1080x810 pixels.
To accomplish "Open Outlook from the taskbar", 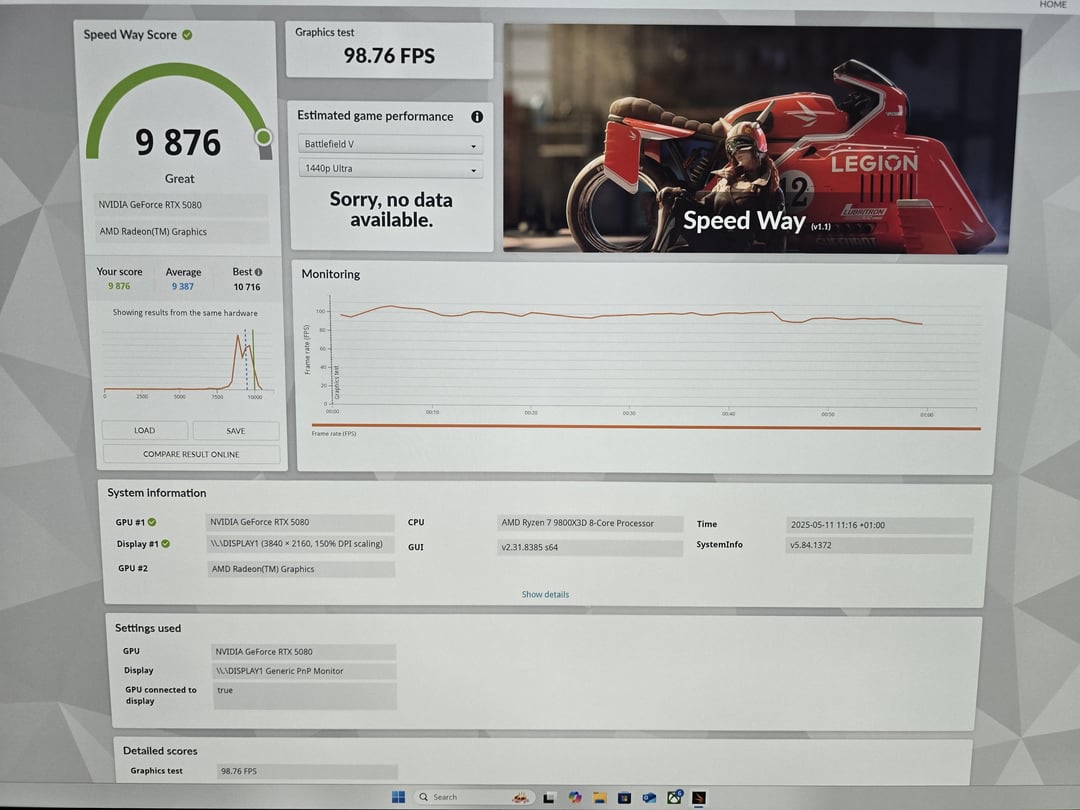I will click(649, 798).
